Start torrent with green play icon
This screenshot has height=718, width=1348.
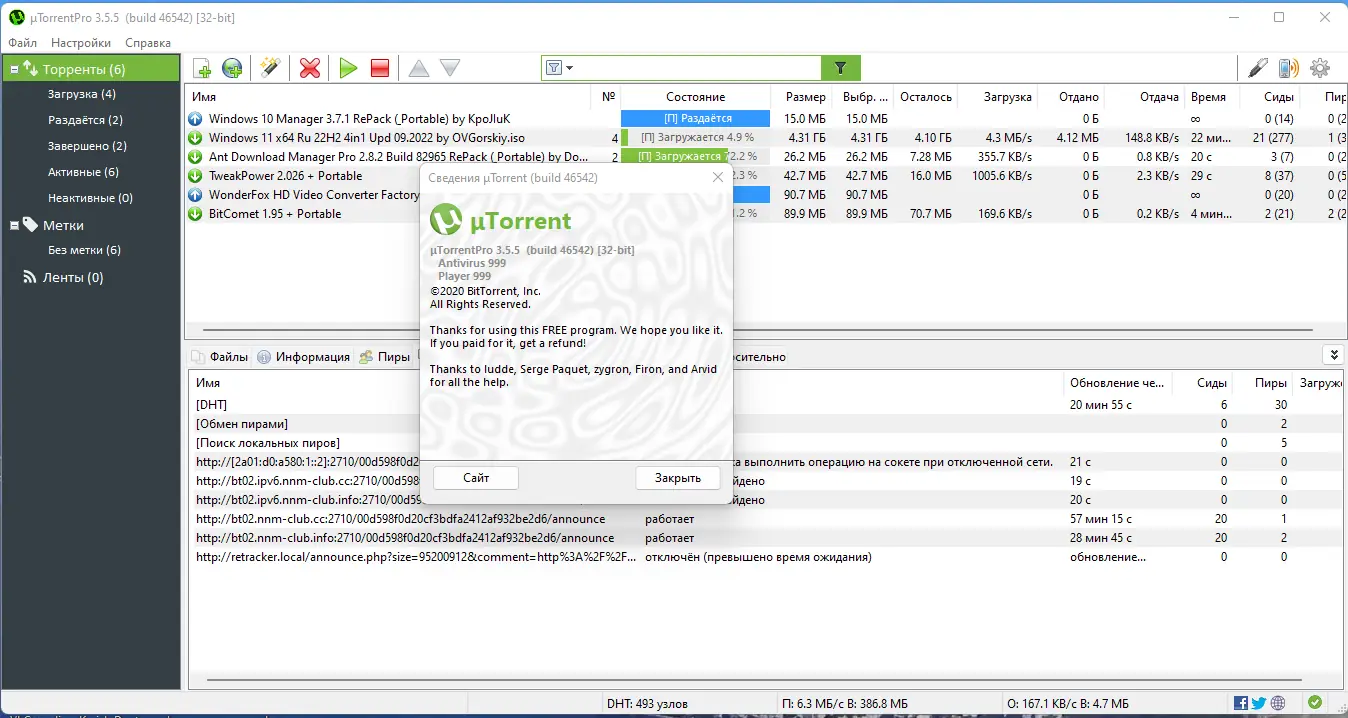(348, 68)
